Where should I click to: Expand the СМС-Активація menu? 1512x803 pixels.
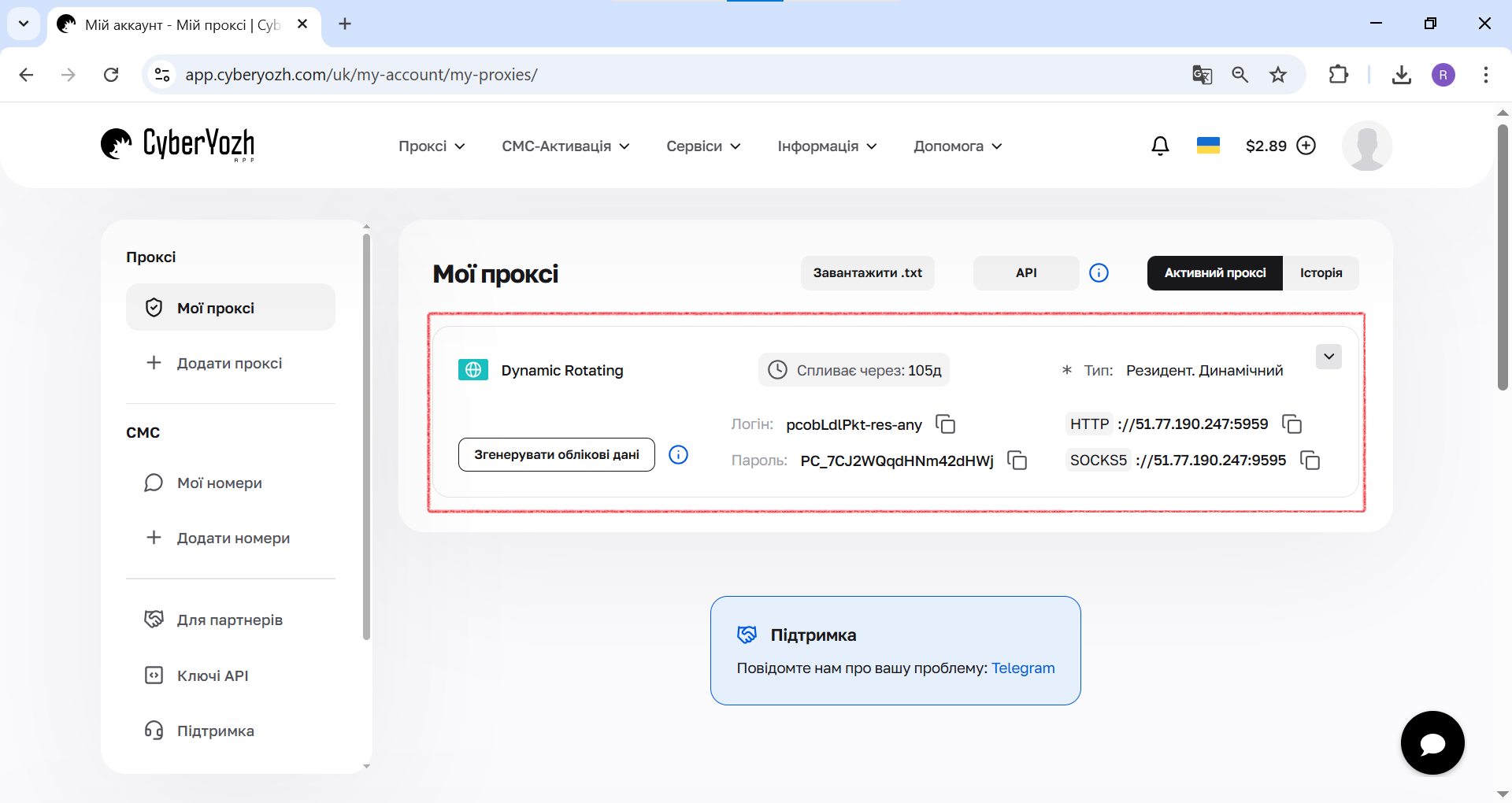565,146
